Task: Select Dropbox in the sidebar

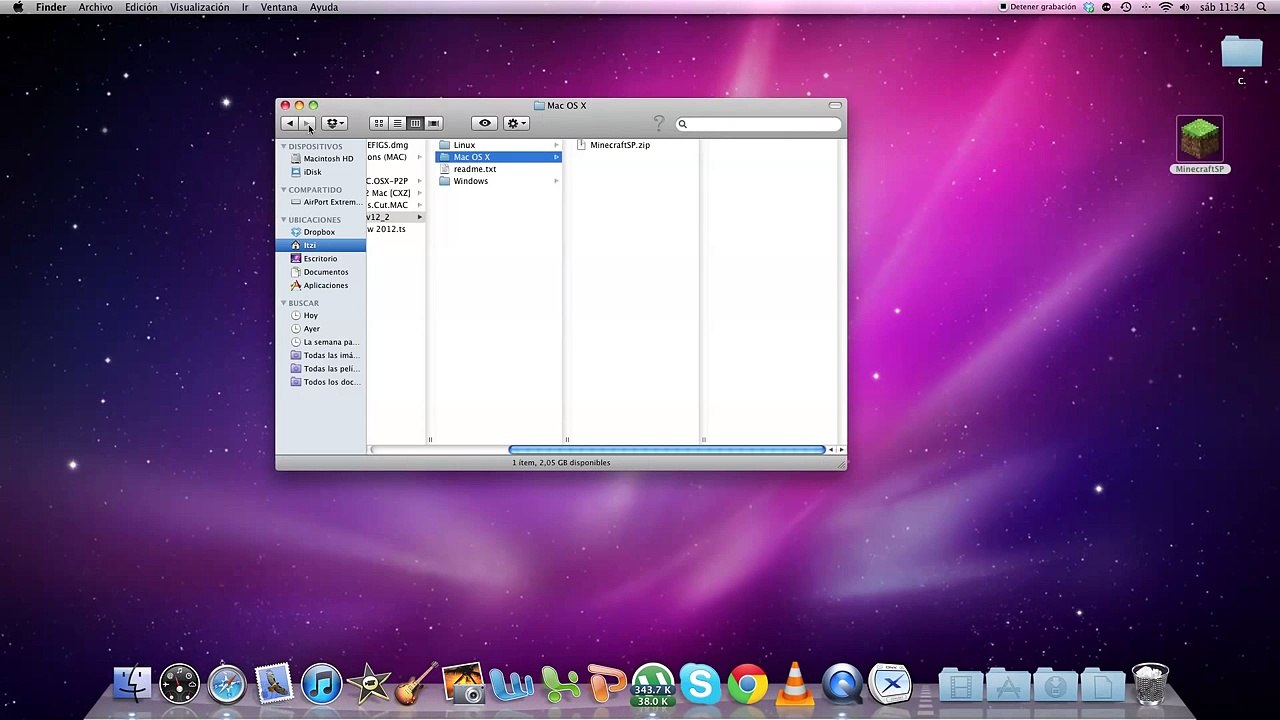Action: click(321, 232)
